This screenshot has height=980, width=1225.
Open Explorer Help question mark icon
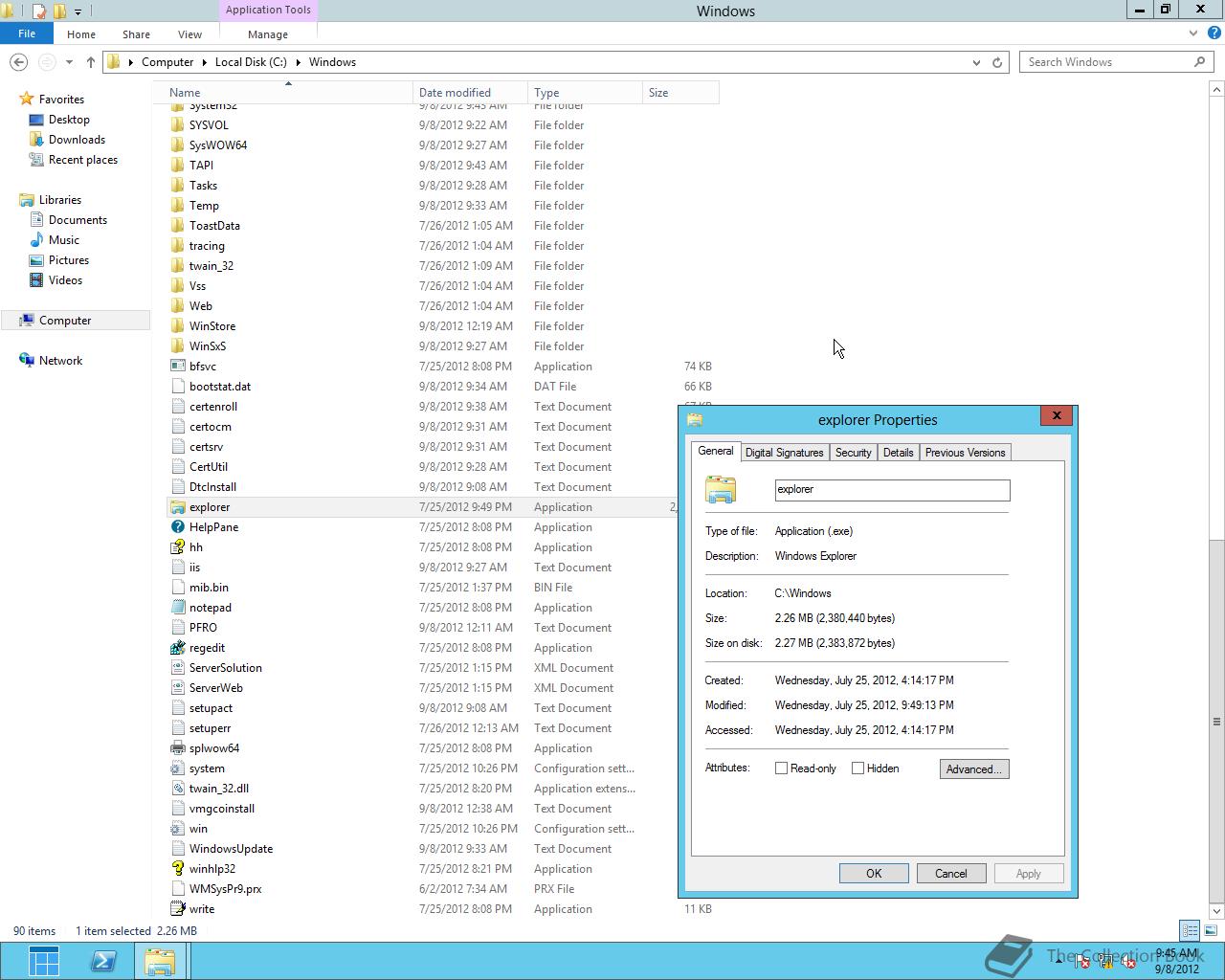click(1214, 33)
